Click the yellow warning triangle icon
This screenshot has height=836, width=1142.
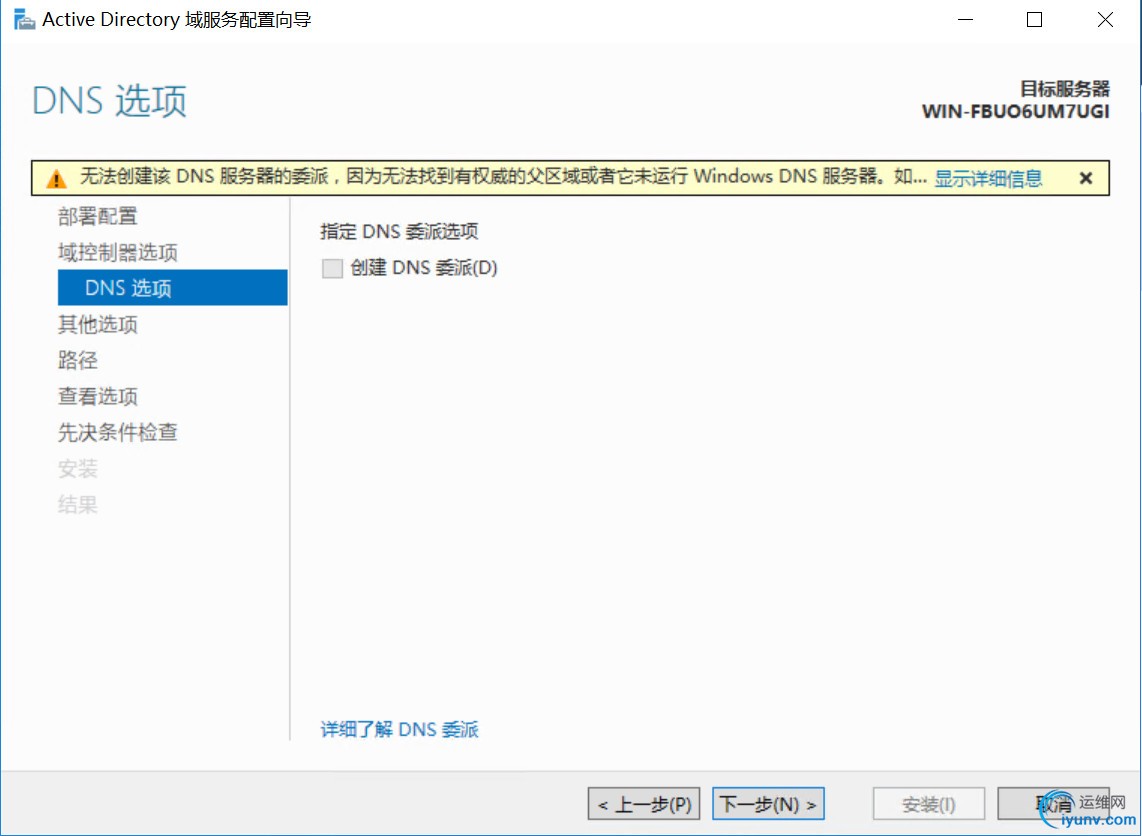56,178
